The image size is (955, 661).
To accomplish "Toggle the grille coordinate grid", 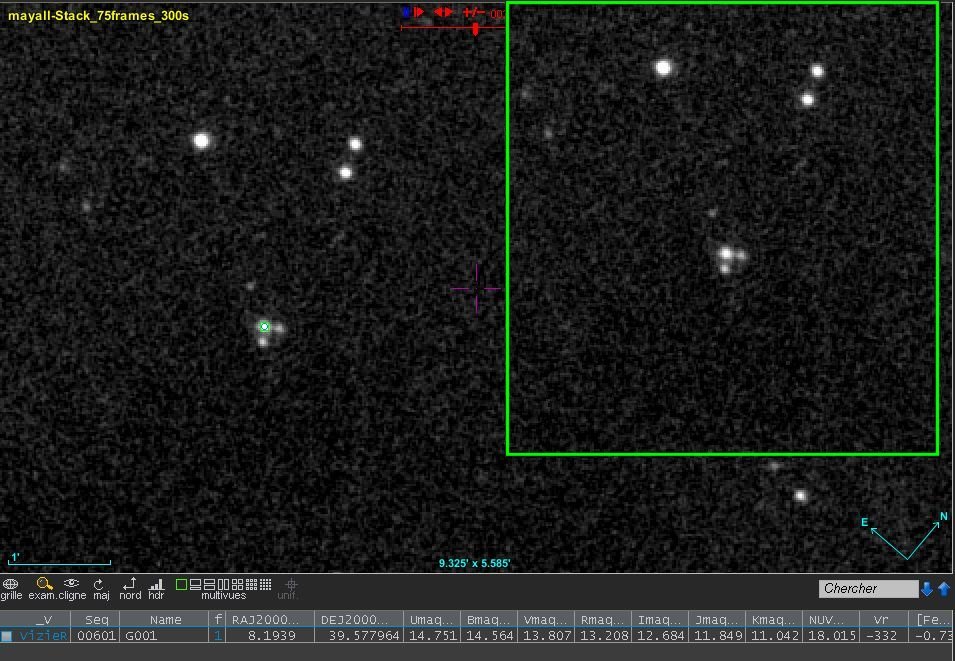I will click(11, 585).
